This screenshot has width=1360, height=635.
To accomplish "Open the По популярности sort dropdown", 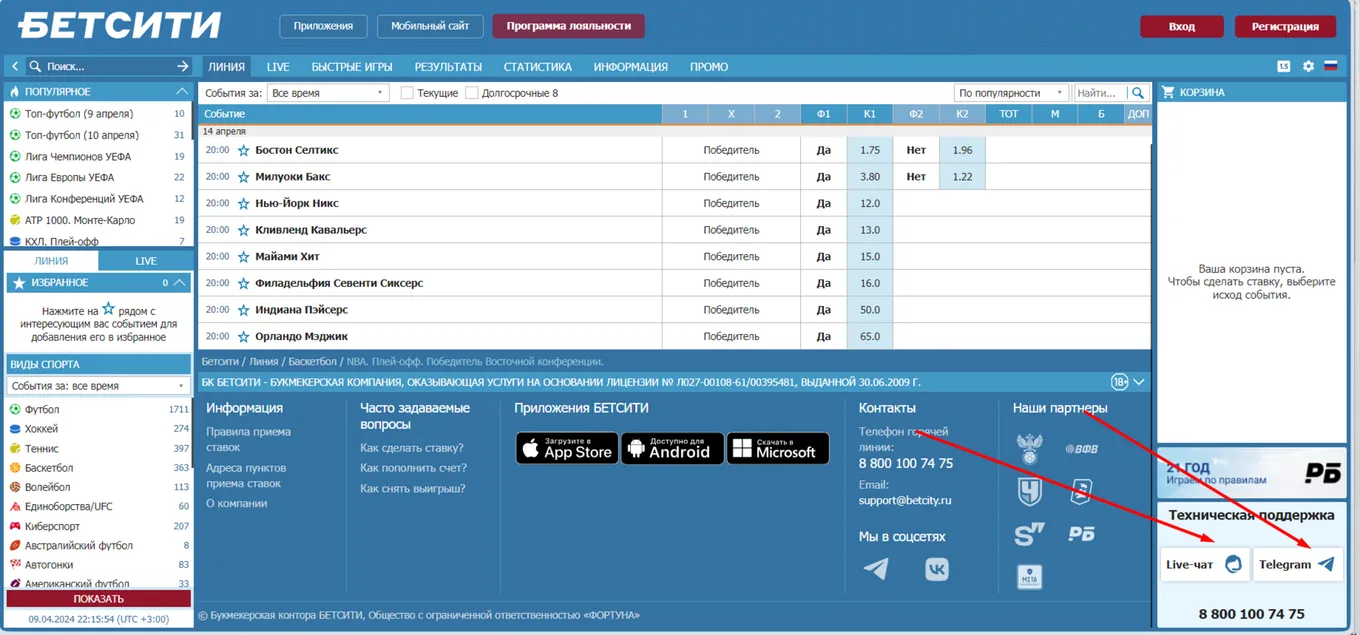I will point(1011,93).
